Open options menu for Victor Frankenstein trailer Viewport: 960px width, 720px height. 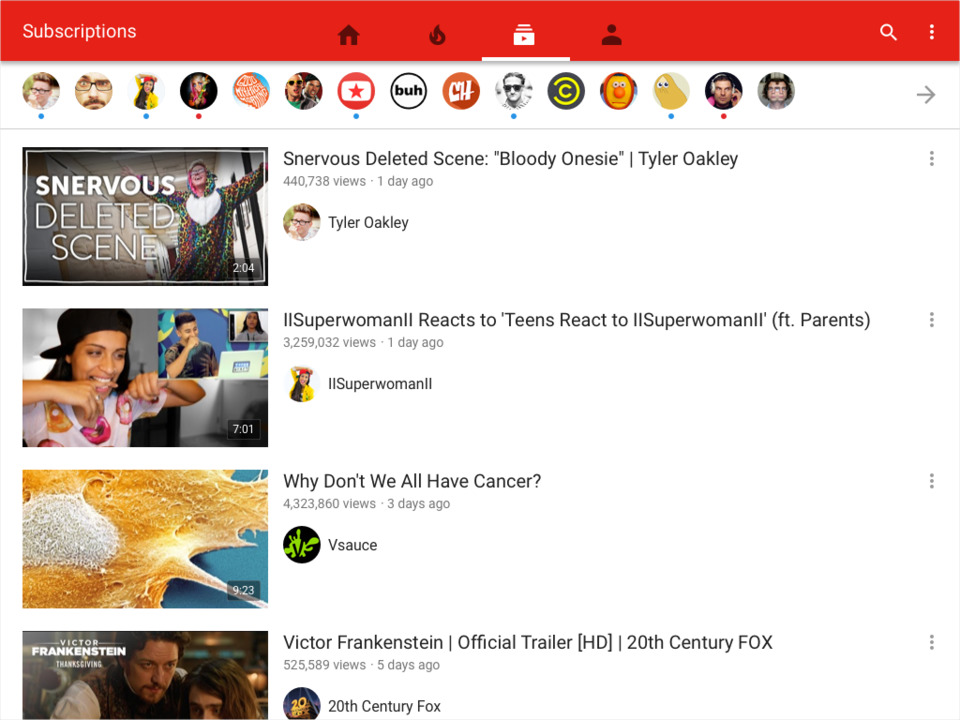click(931, 642)
